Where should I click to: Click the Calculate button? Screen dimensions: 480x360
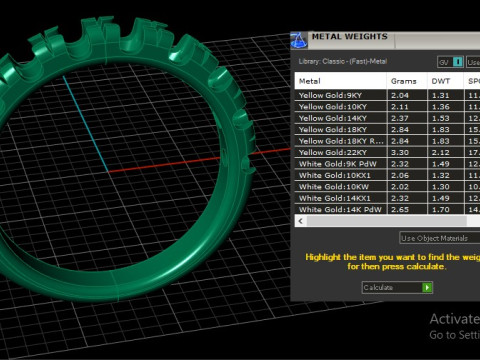pyautogui.click(x=397, y=287)
